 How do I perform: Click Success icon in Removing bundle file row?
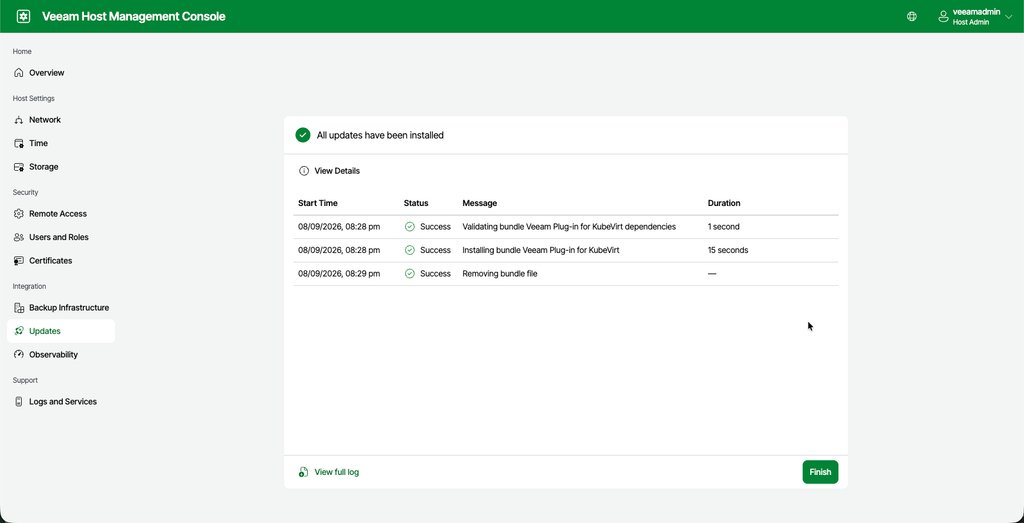(409, 274)
